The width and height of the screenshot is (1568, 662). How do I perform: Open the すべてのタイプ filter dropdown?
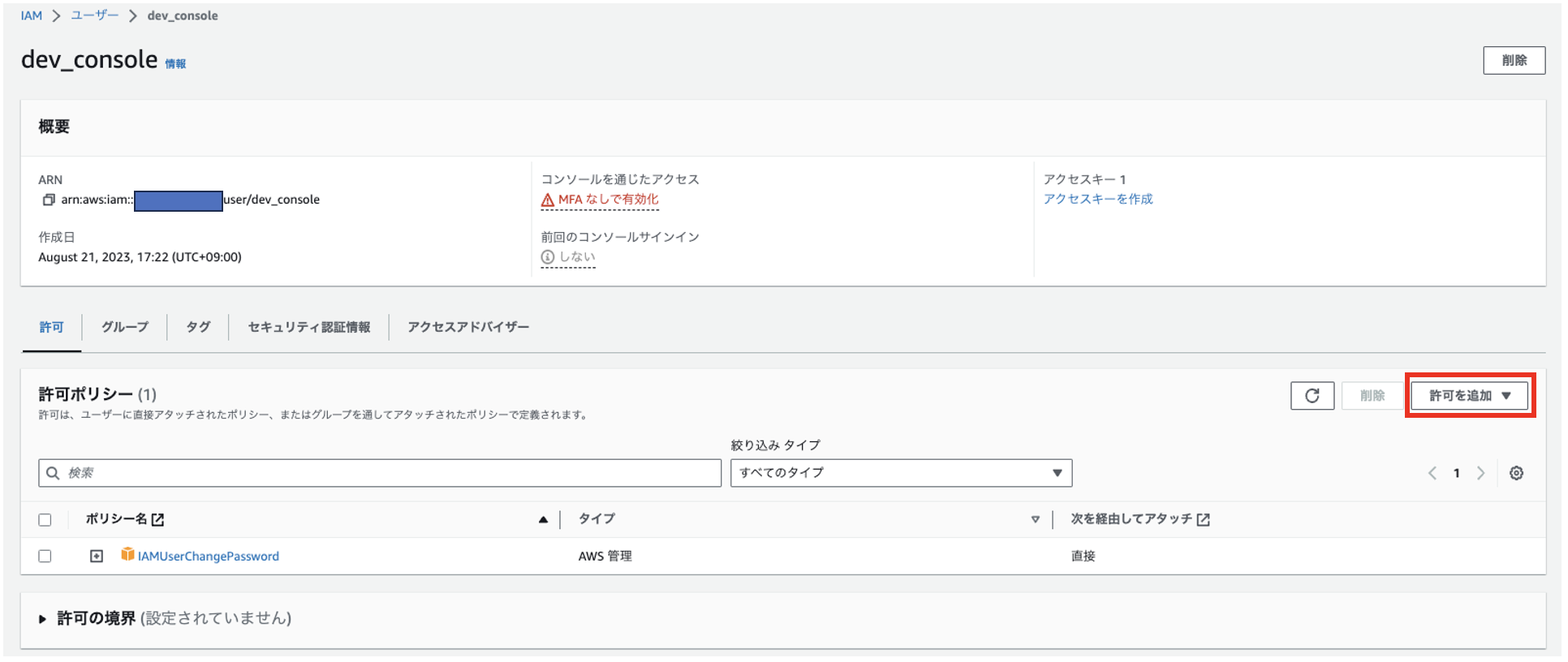pos(901,473)
